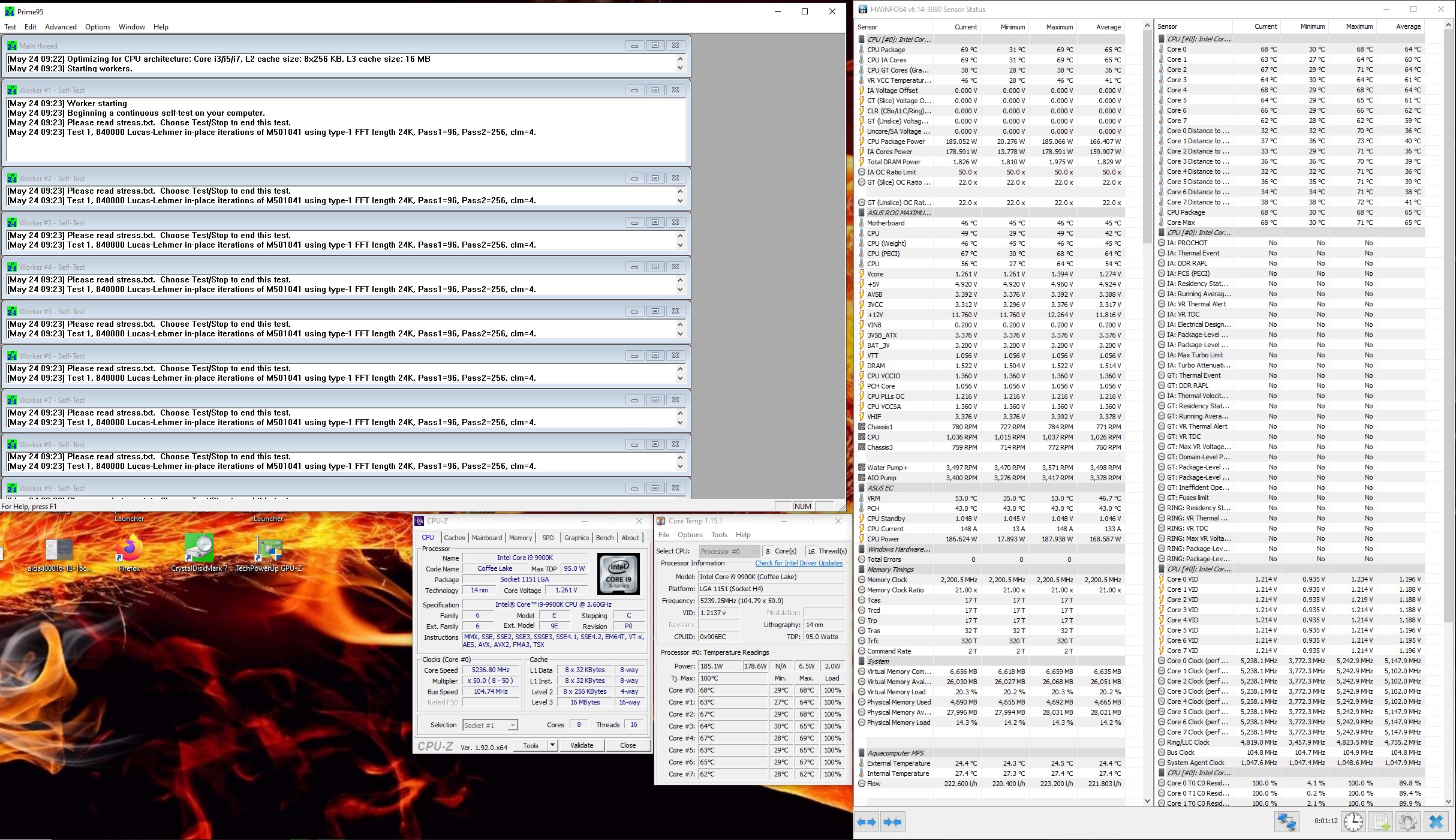Expand CPU-Z Tools dropdown arrow
1456x840 pixels.
click(552, 745)
